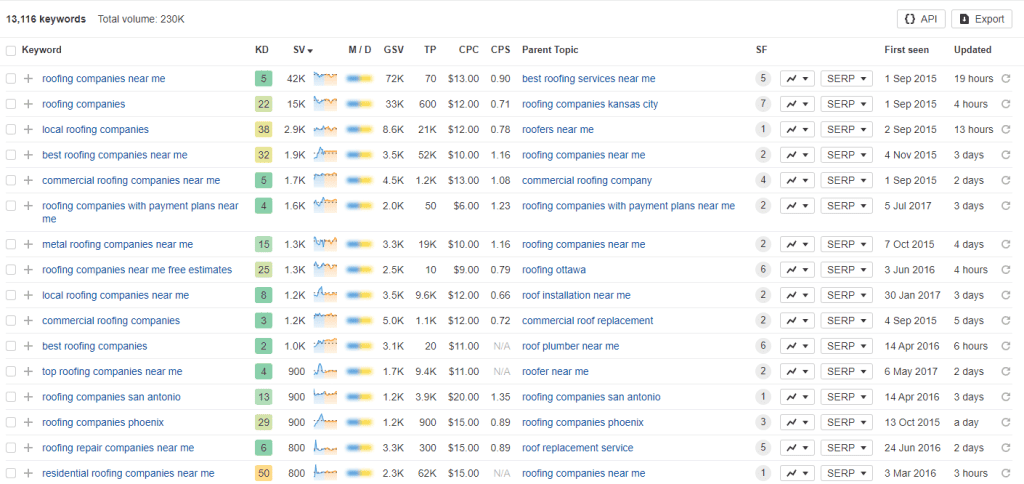This screenshot has width=1024, height=484.
Task: Click the CPC column header
Action: point(468,50)
